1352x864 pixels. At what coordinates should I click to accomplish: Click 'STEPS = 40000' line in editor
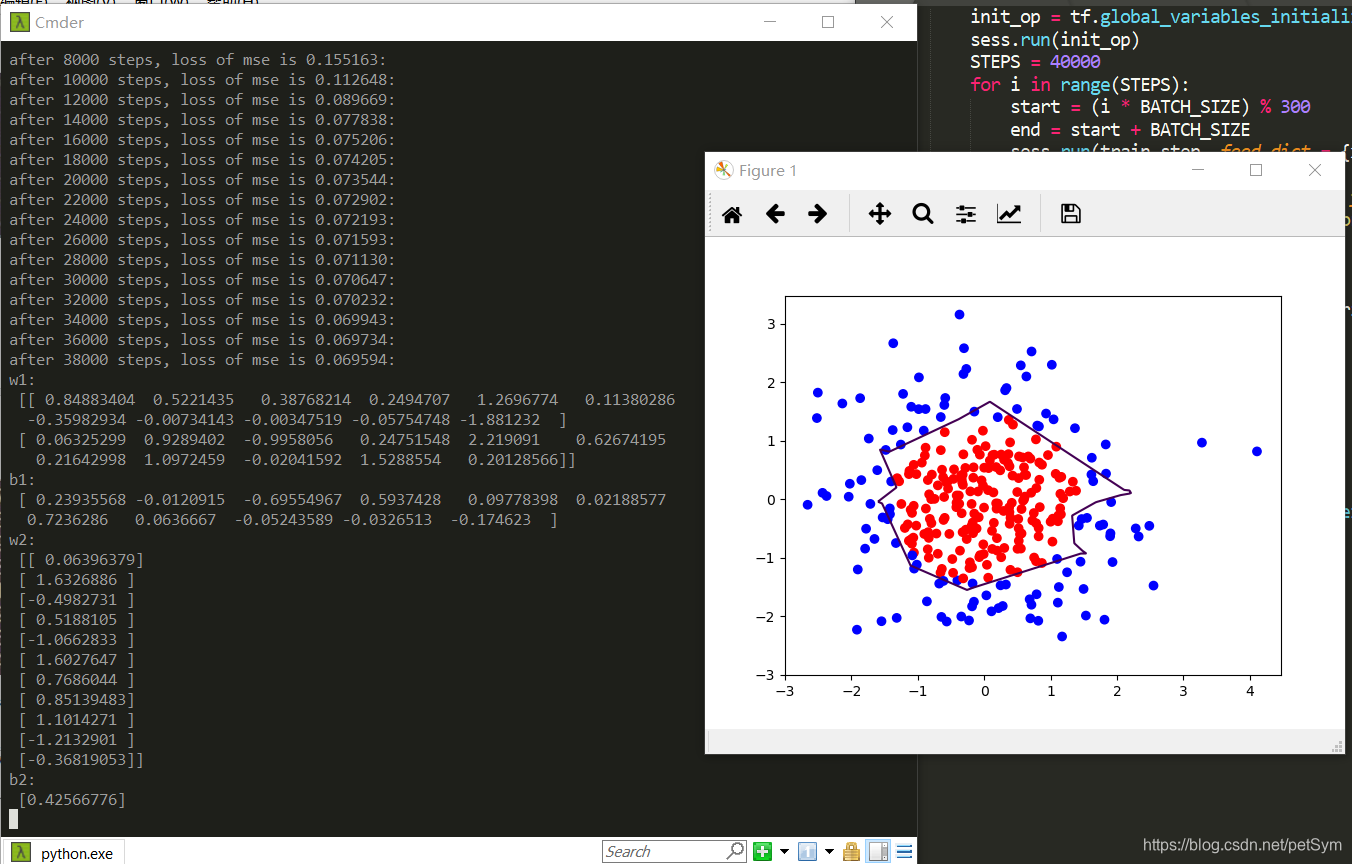coord(1035,62)
